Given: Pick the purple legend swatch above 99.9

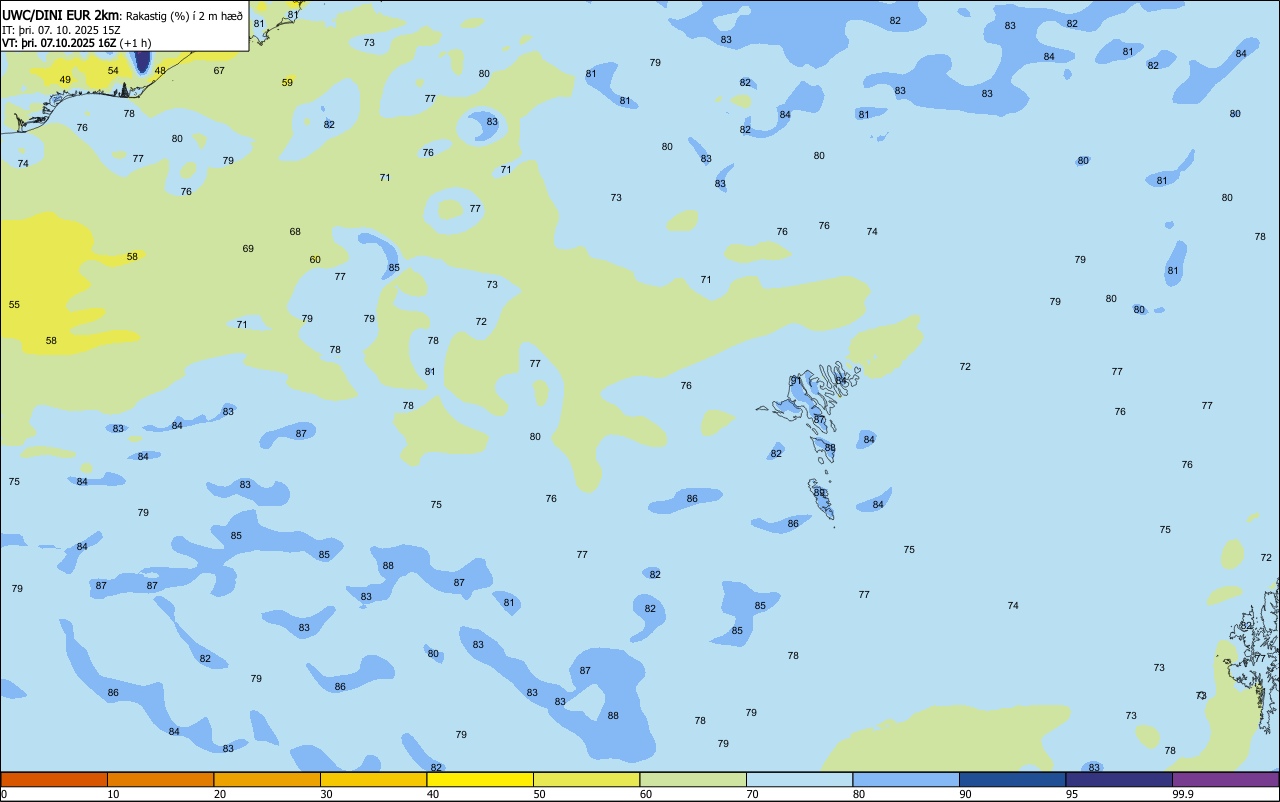Looking at the screenshot, I should (1225, 779).
